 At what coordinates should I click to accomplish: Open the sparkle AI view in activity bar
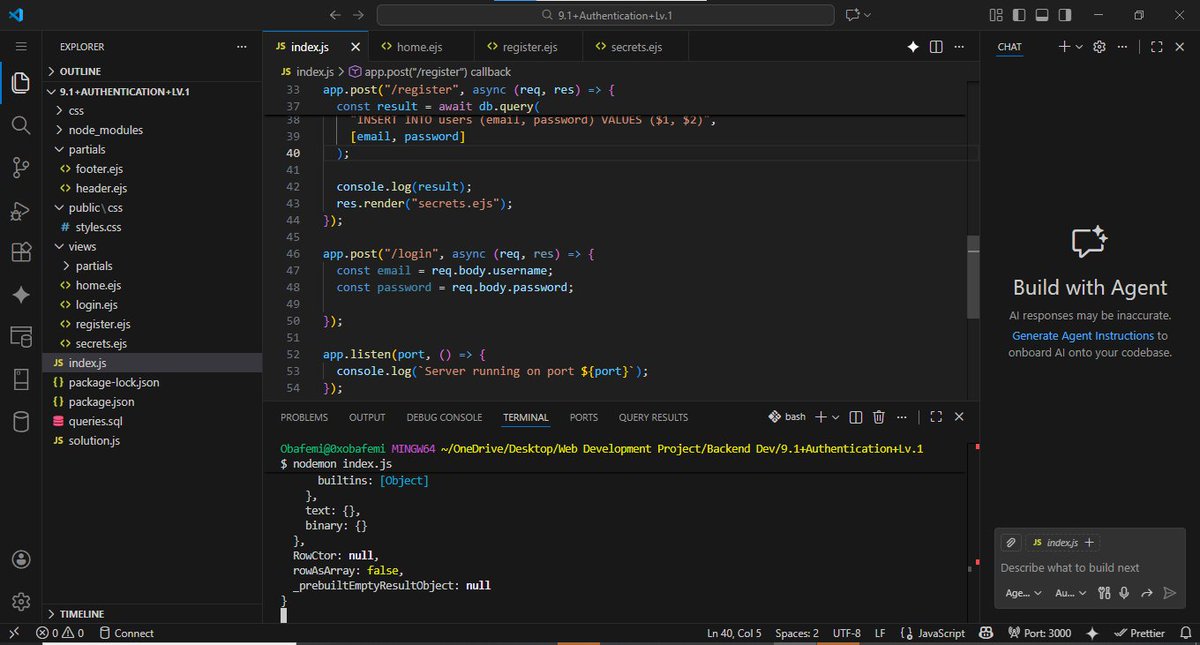click(20, 295)
